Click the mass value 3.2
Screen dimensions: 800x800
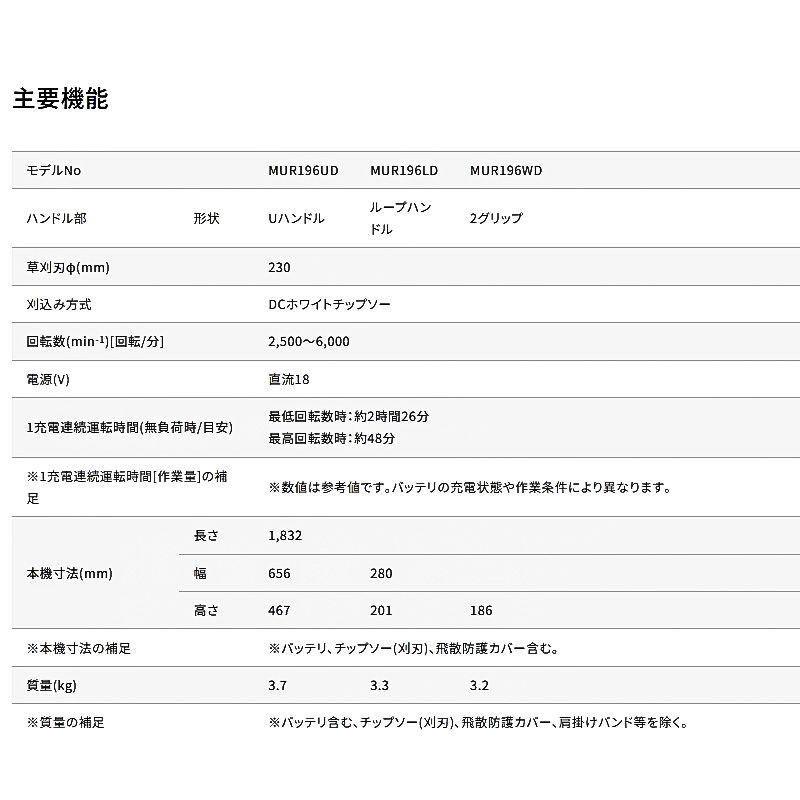tap(480, 685)
